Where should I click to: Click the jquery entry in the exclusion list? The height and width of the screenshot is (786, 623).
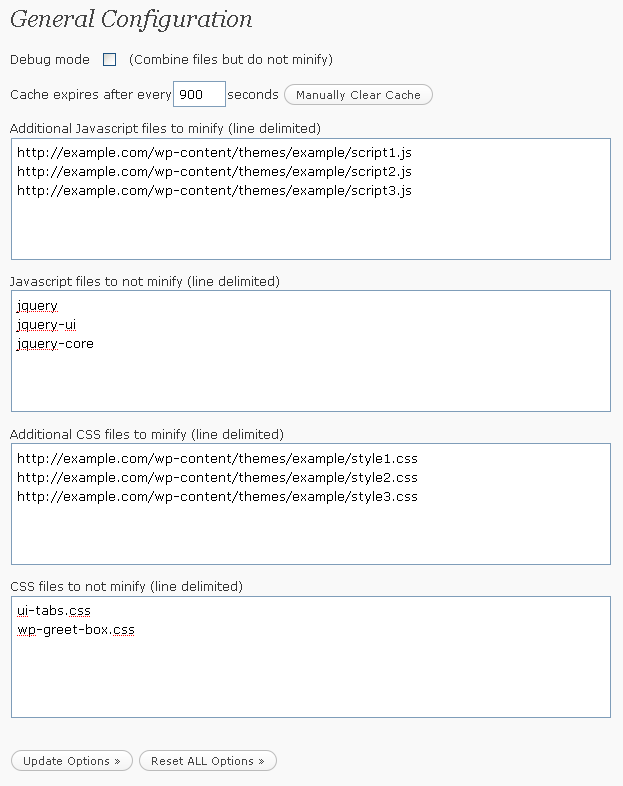coord(37,306)
